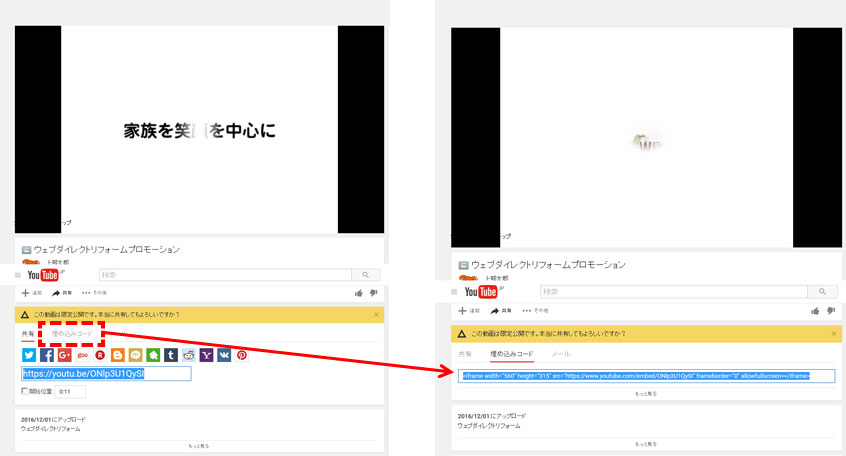Open 埋め込みコード tab in left panel
The height and width of the screenshot is (456, 846).
pyautogui.click(x=72, y=334)
